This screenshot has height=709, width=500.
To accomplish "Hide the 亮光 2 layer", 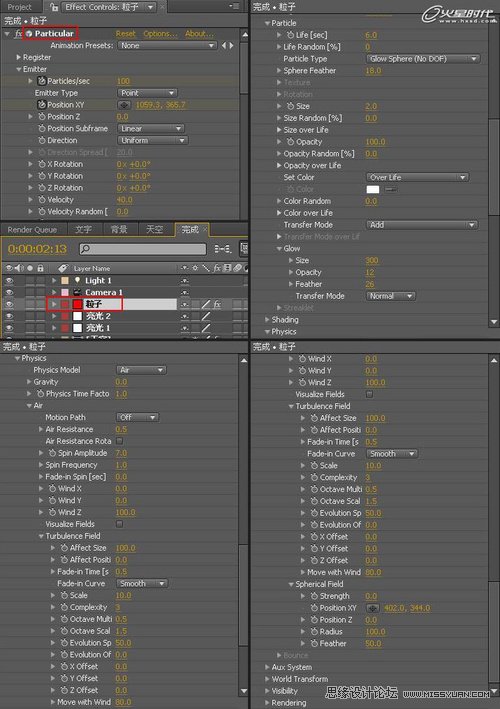I will (x=9, y=316).
